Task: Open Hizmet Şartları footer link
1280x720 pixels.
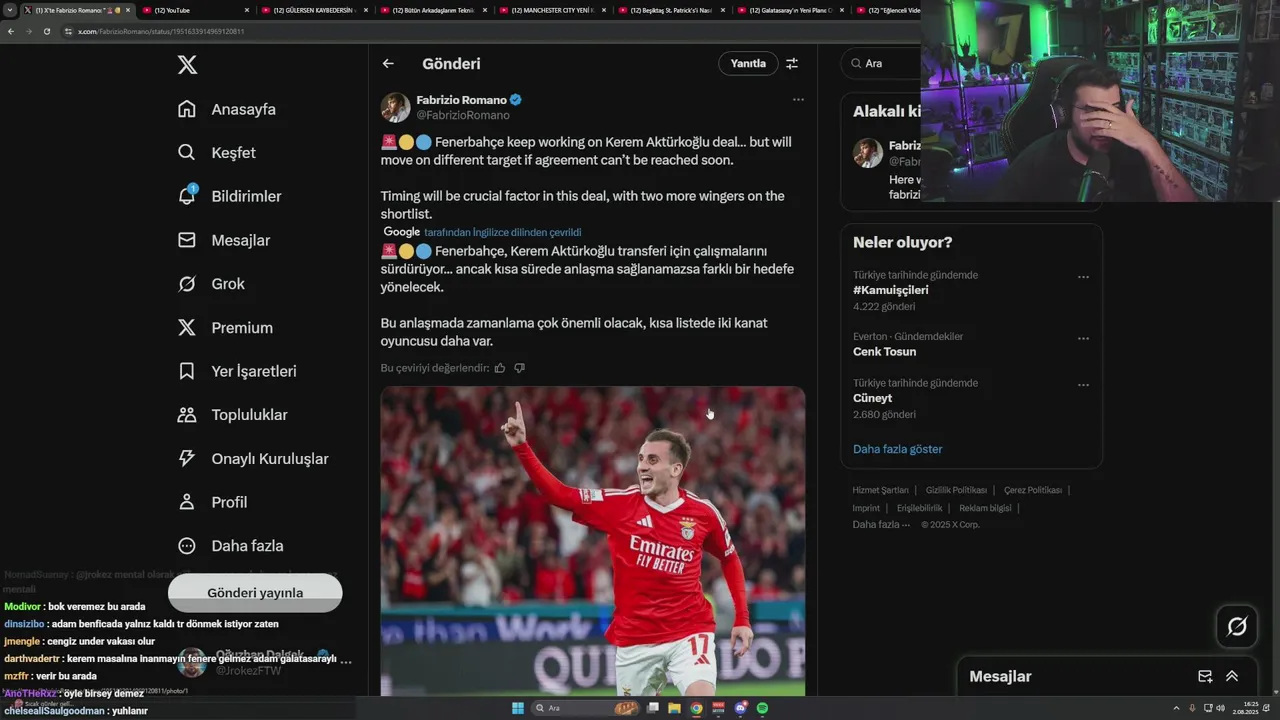Action: click(x=880, y=490)
